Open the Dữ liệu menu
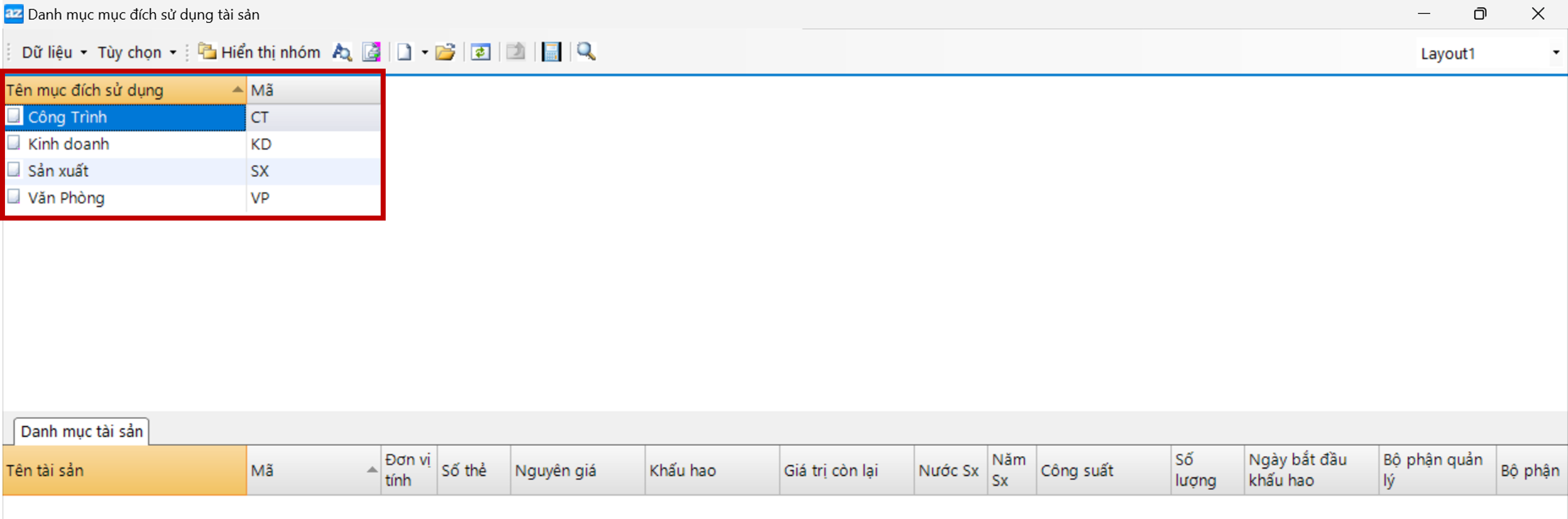The width and height of the screenshot is (1568, 519). pyautogui.click(x=54, y=53)
